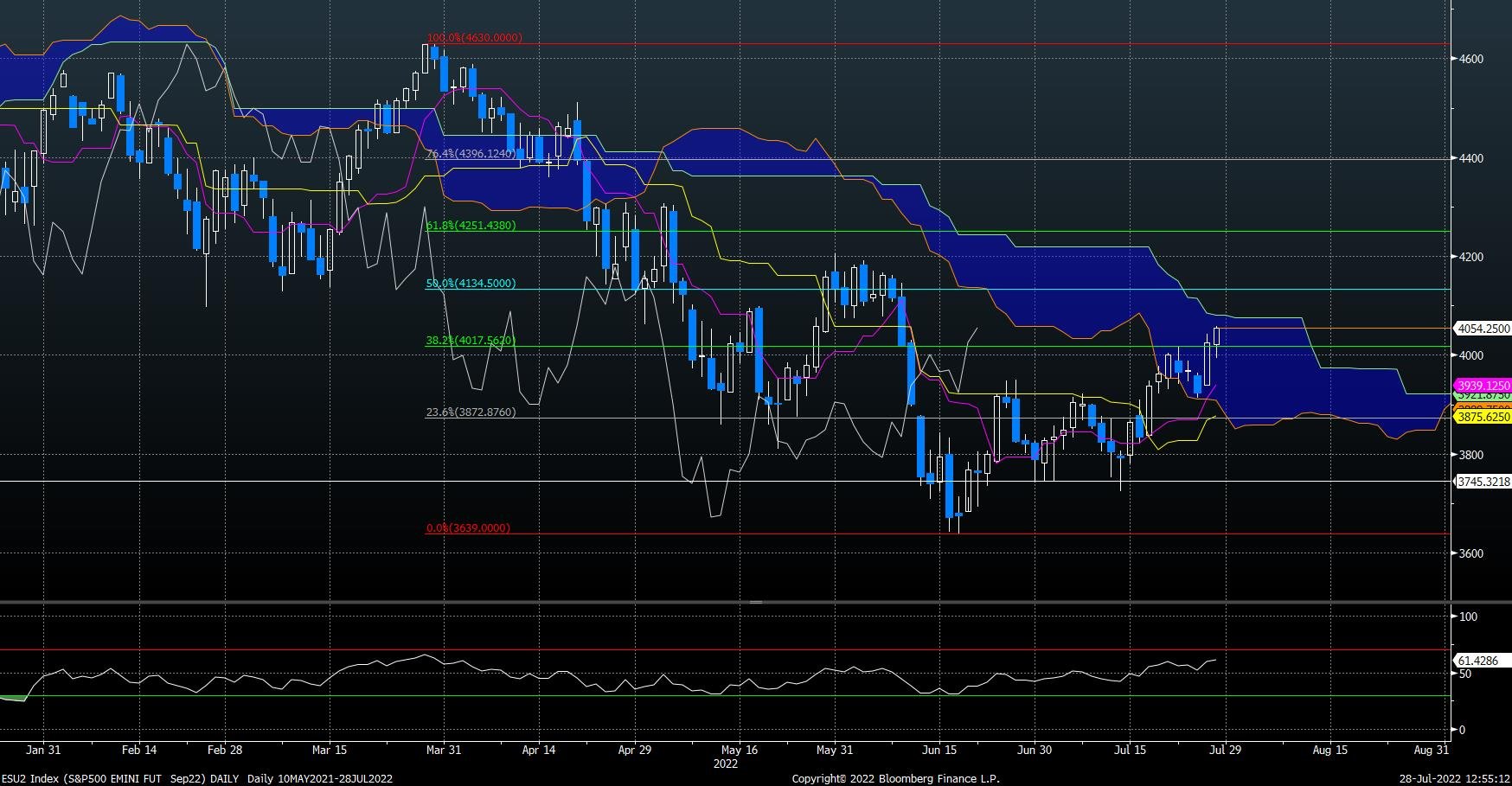Click the 50 label on RSI axis
The height and width of the screenshot is (786, 1512).
(x=1465, y=674)
